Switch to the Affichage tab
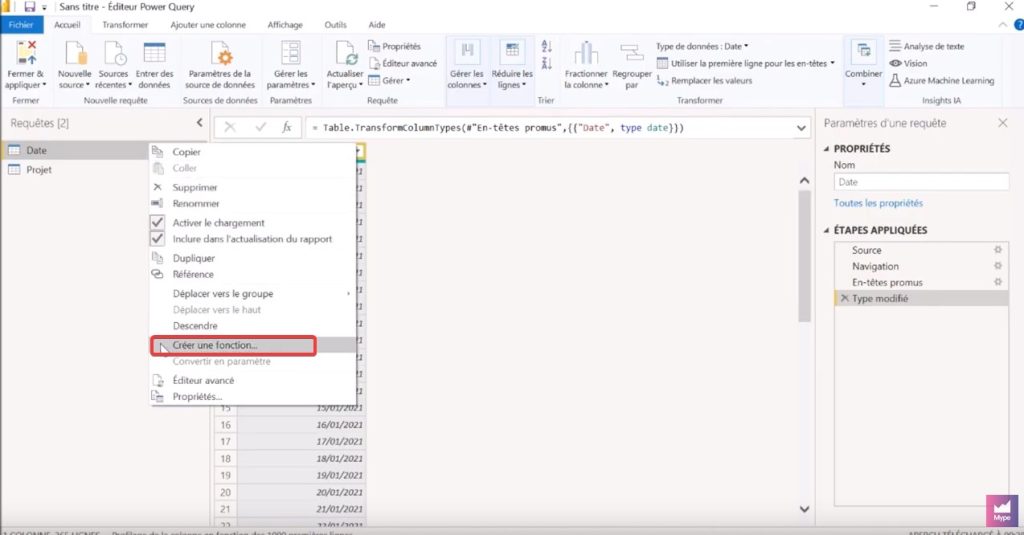 (x=285, y=25)
